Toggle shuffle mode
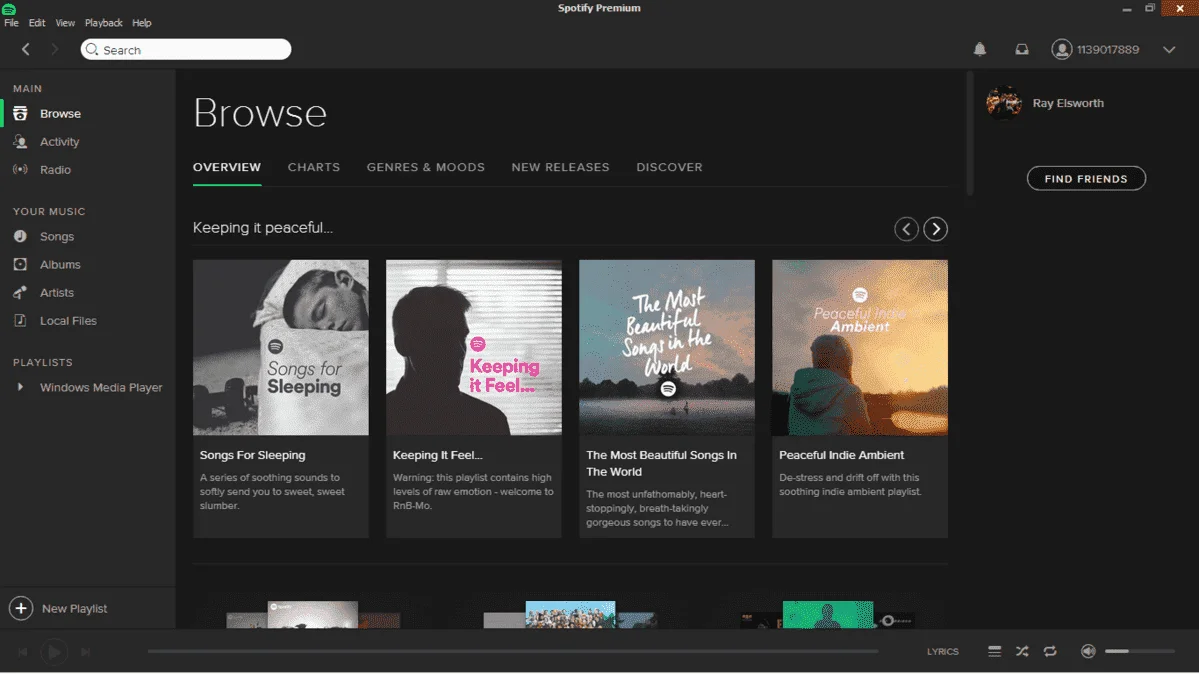The height and width of the screenshot is (674, 1199). pyautogui.click(x=1022, y=651)
